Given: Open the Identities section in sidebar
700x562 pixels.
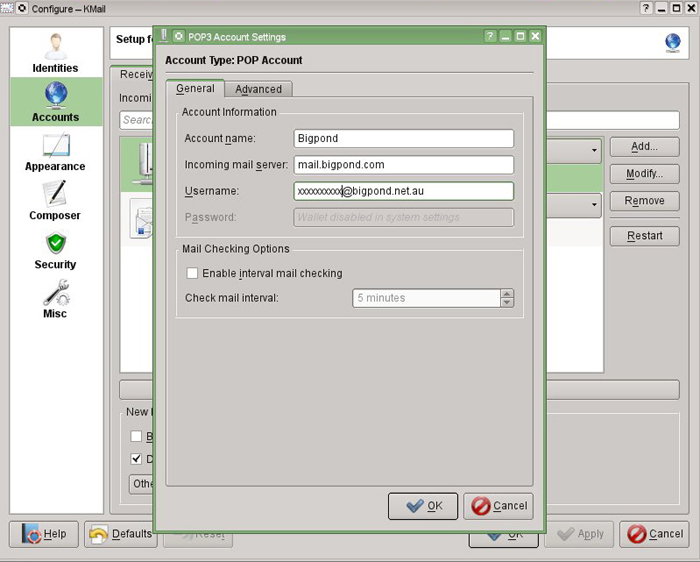Looking at the screenshot, I should click(x=55, y=53).
